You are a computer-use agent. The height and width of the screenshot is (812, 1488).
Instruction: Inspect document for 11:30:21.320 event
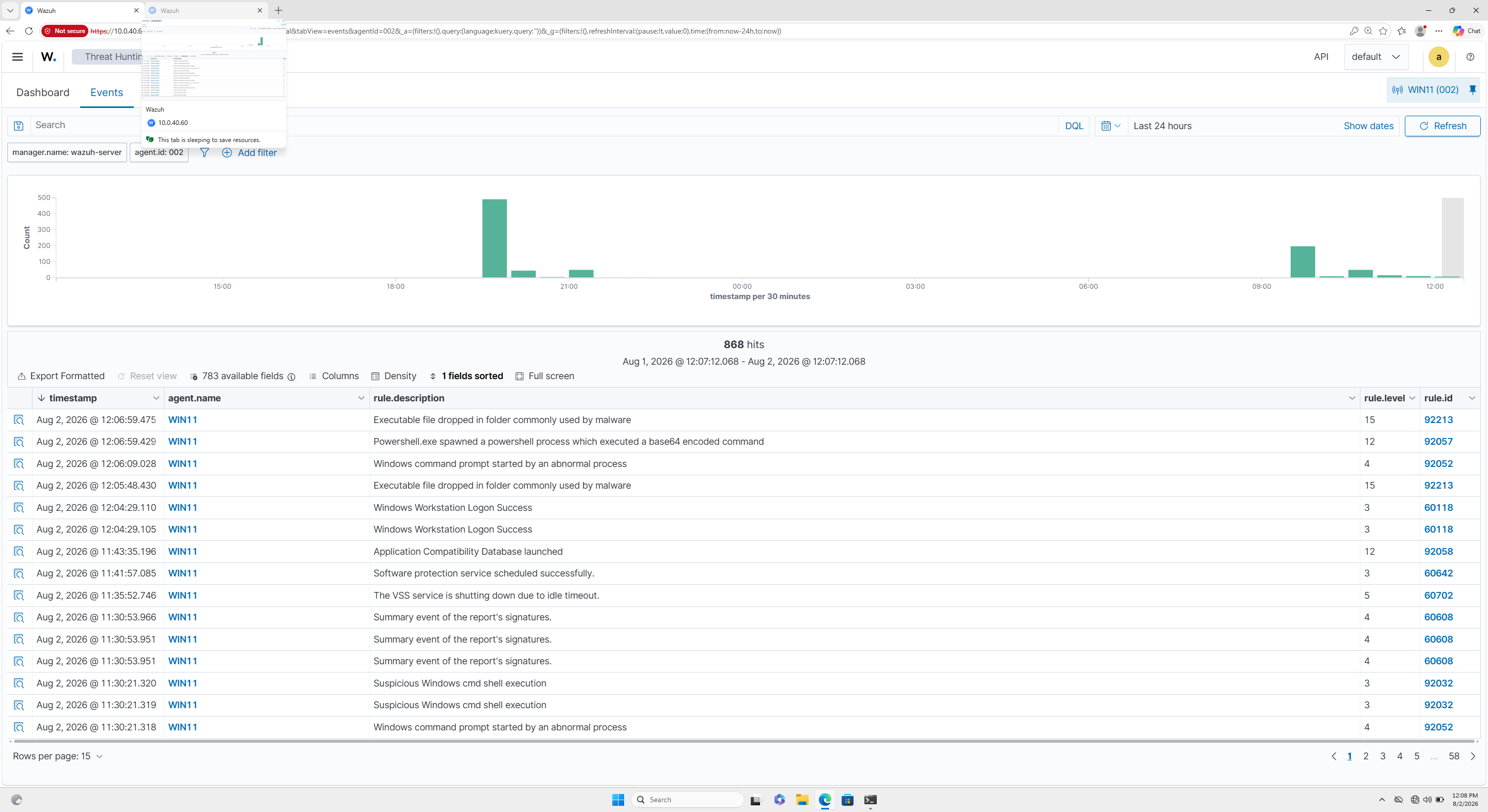19,683
